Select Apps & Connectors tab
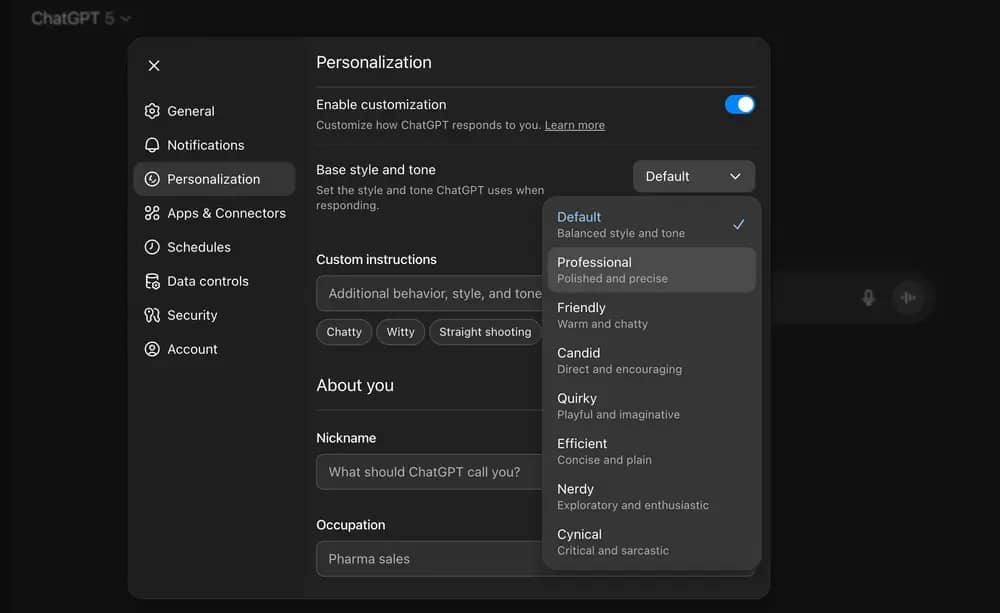Image resolution: width=1000 pixels, height=613 pixels. click(214, 213)
